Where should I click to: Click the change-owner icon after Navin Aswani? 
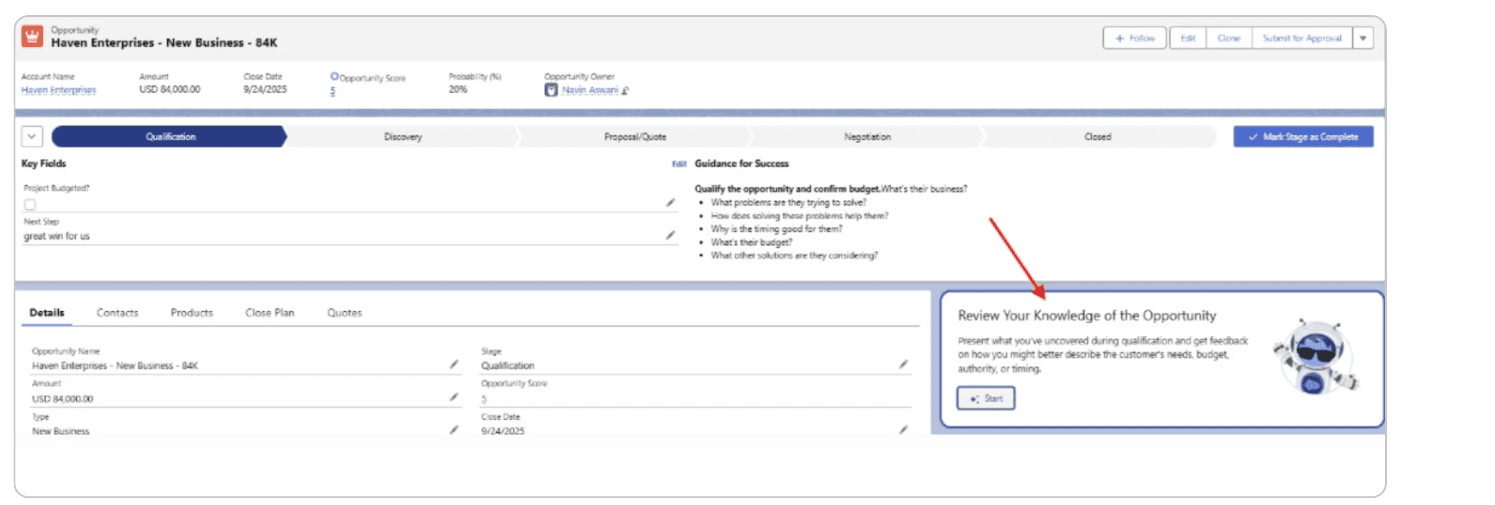point(626,91)
